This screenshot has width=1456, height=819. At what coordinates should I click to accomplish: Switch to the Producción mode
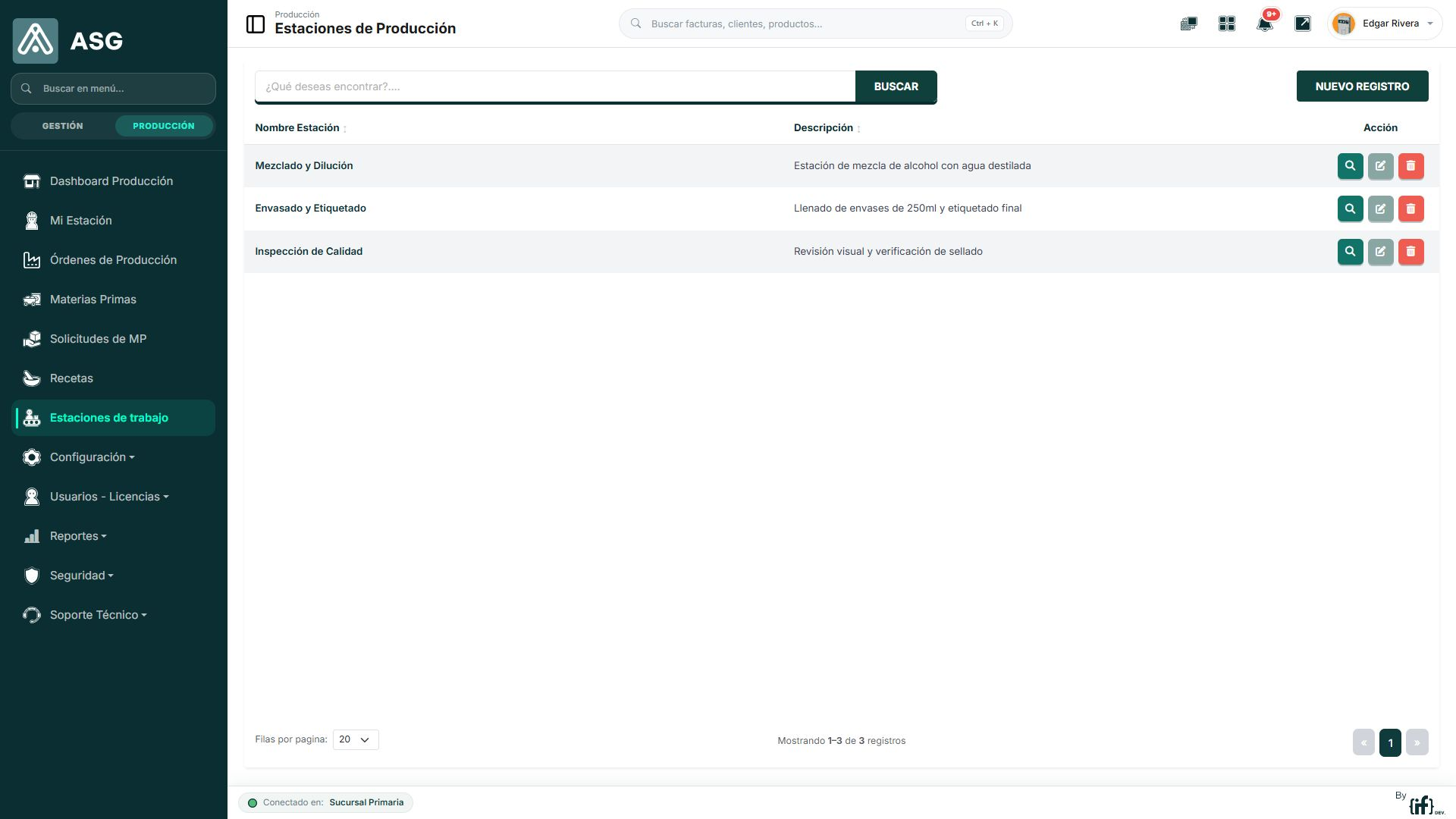tap(164, 126)
